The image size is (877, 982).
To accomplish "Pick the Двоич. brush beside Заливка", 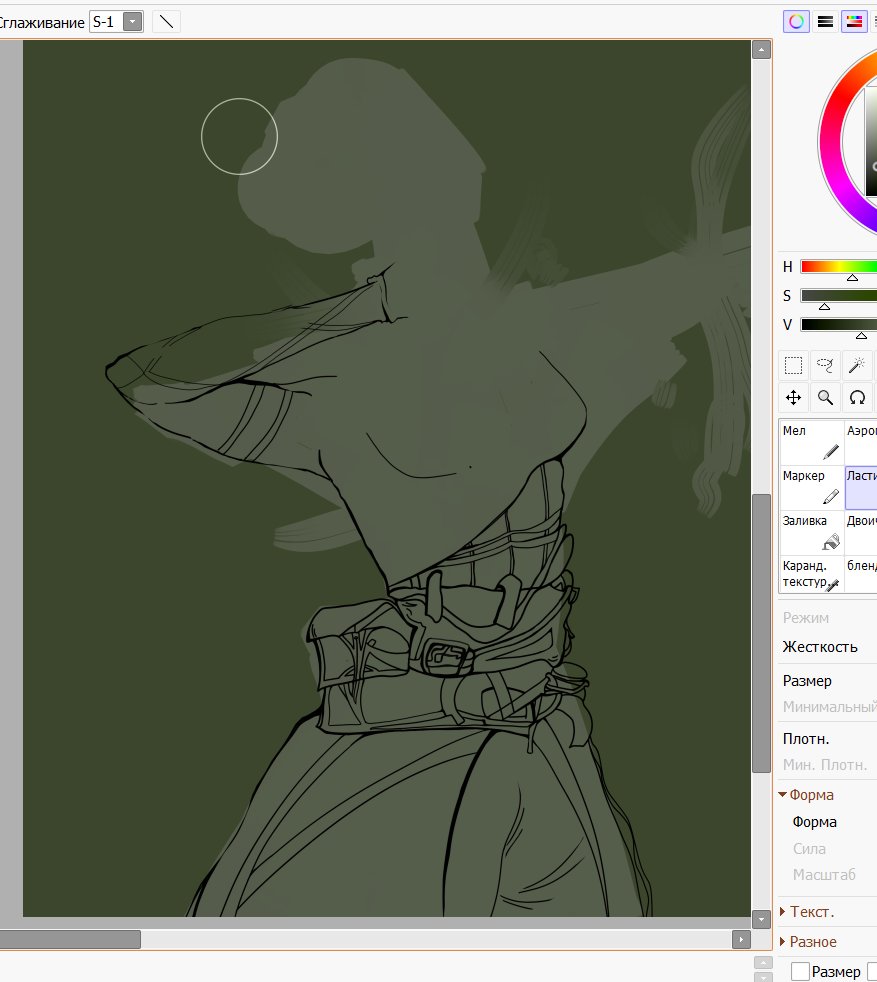I will tap(861, 532).
